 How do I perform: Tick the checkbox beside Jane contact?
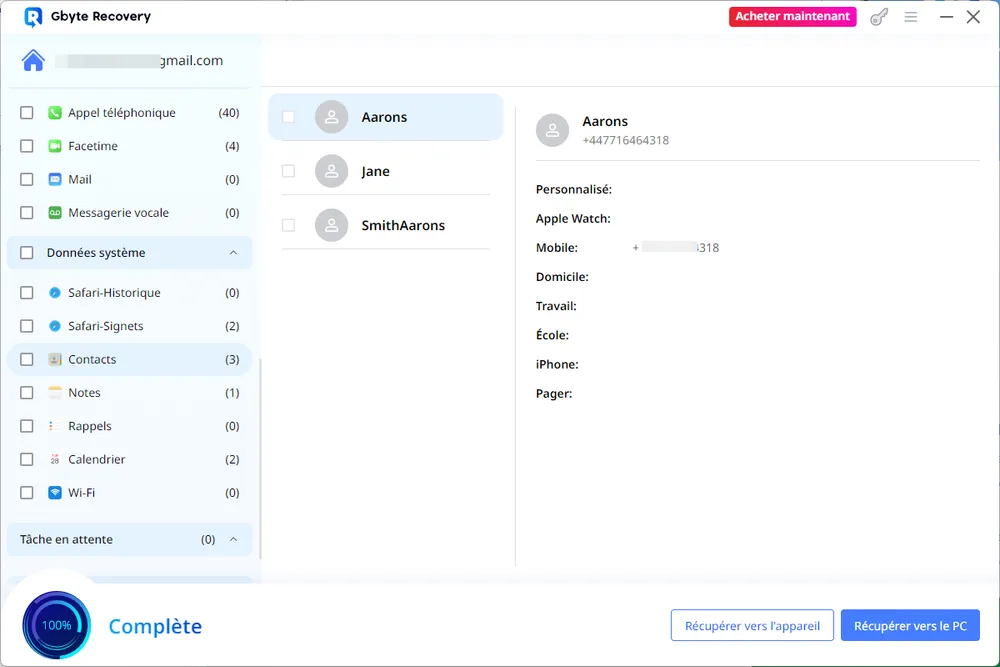(288, 171)
